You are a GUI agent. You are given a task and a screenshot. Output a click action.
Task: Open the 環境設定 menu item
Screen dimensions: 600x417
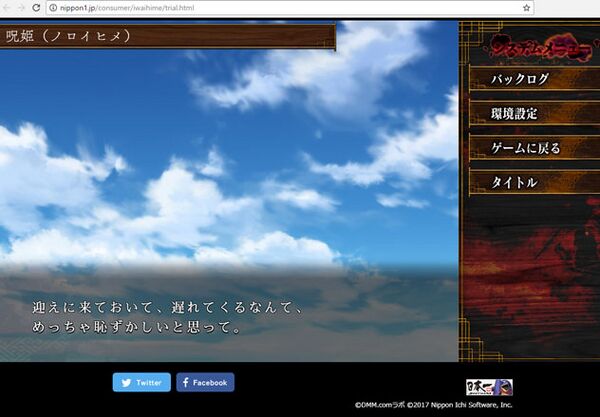coord(535,114)
